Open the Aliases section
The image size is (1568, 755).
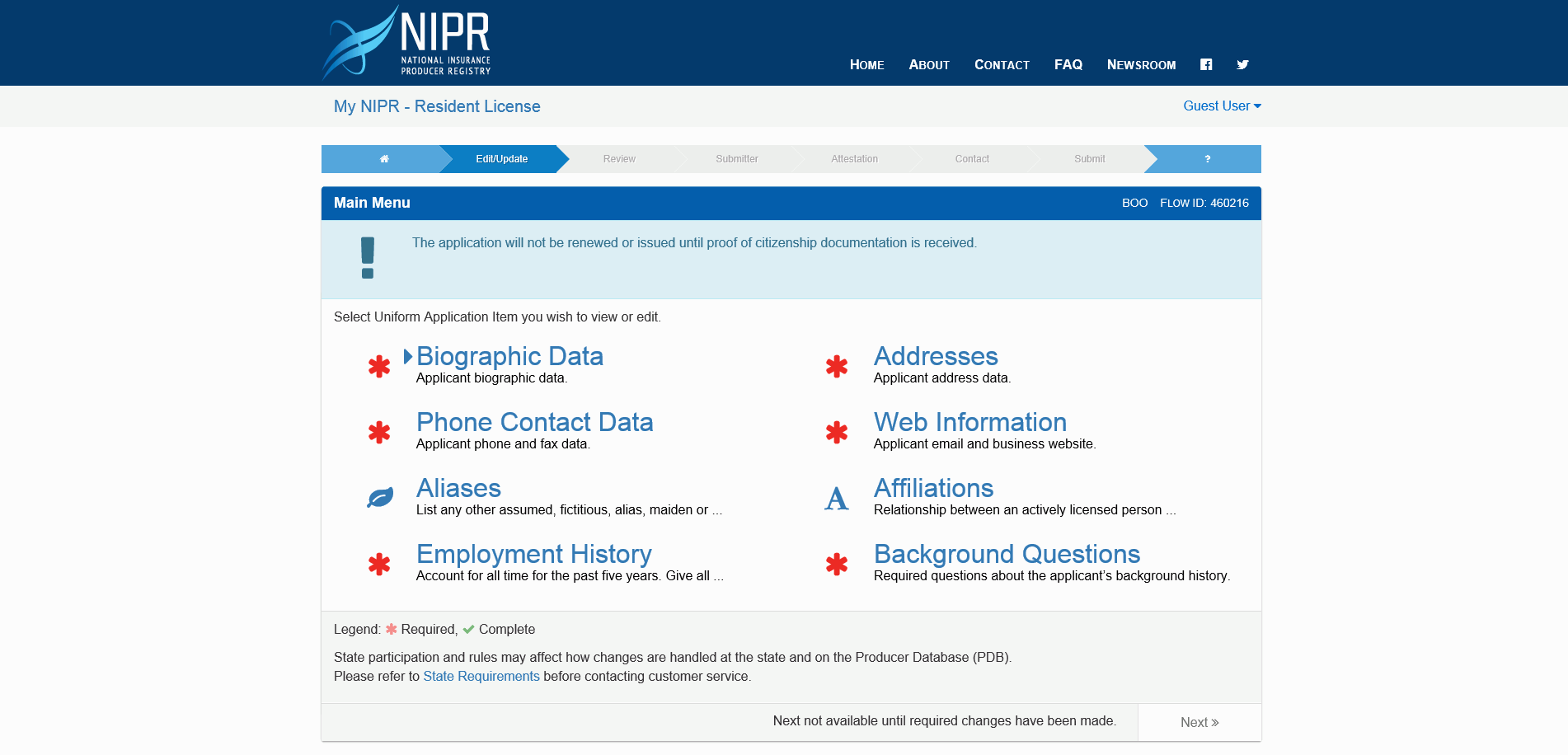click(458, 488)
